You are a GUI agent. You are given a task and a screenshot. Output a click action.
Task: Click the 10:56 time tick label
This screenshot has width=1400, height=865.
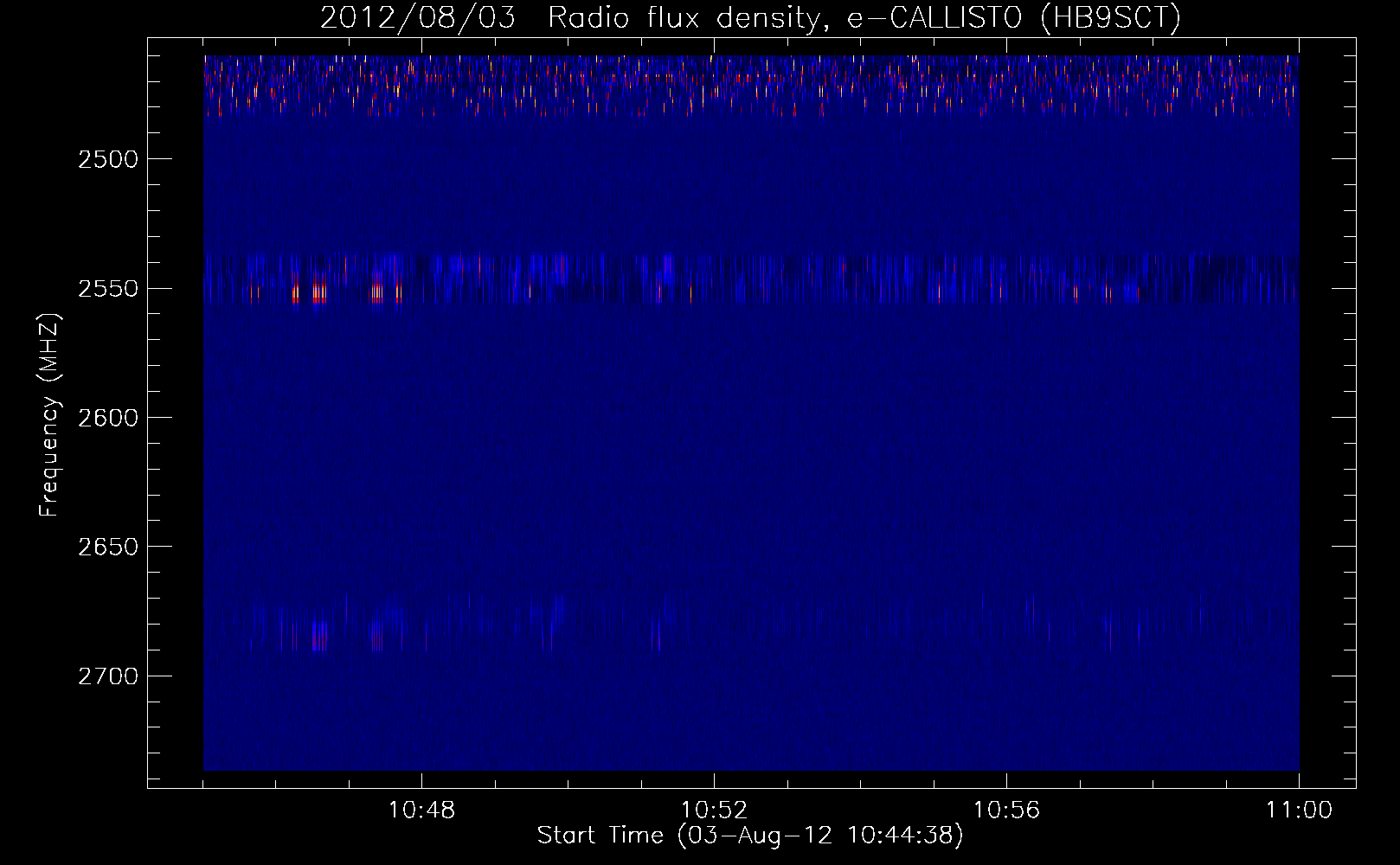click(x=1007, y=811)
